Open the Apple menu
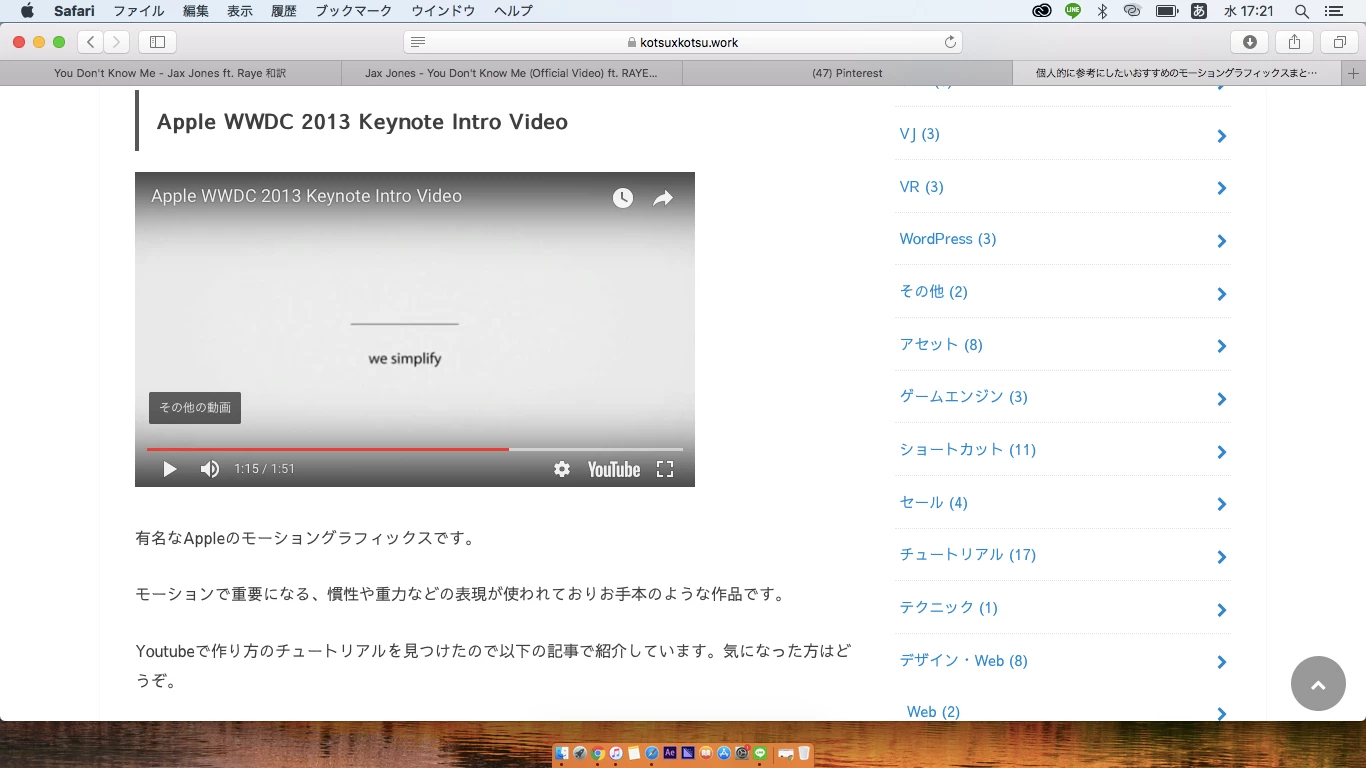The height and width of the screenshot is (768, 1366). click(x=27, y=11)
